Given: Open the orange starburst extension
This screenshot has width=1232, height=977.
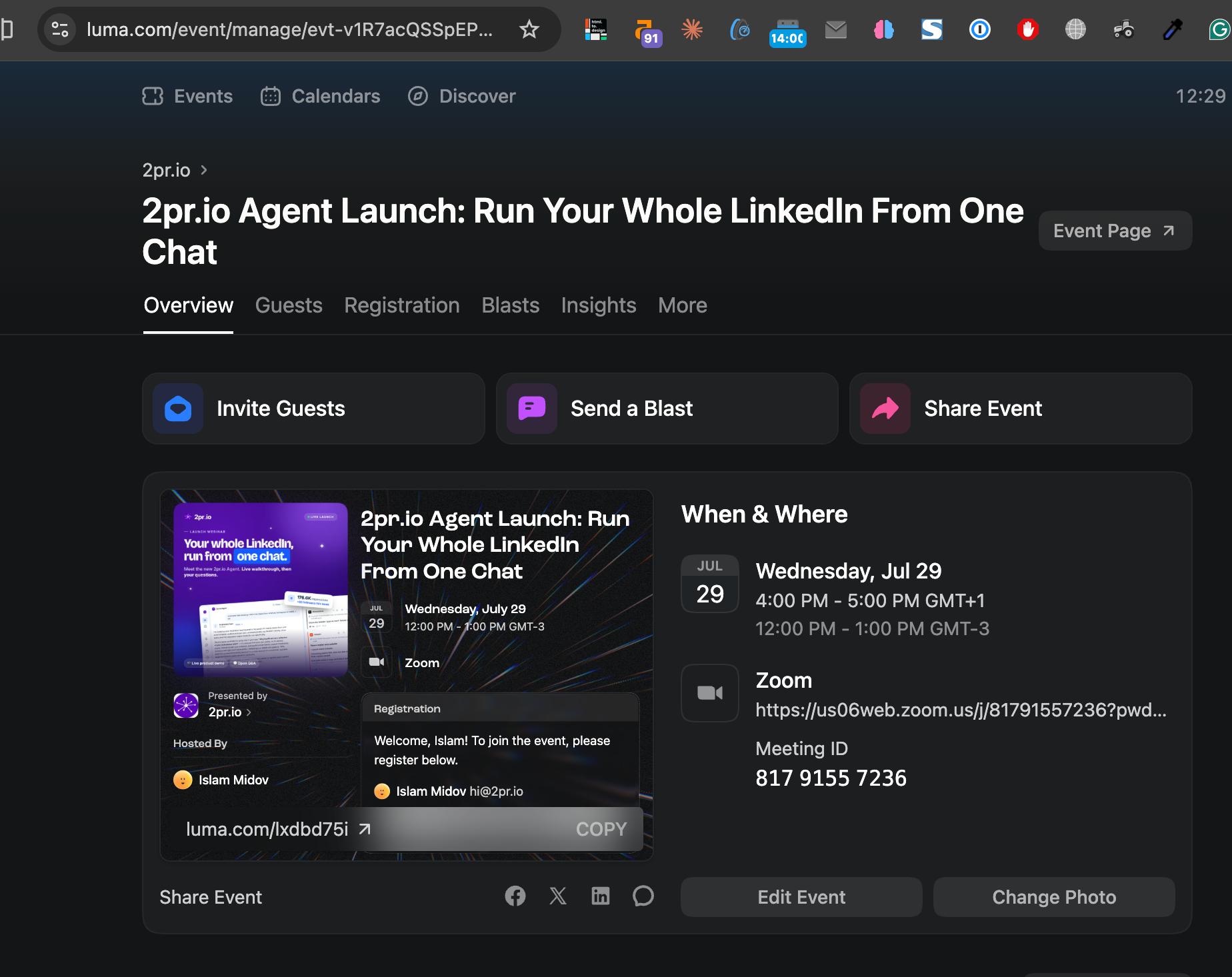Looking at the screenshot, I should click(x=692, y=29).
